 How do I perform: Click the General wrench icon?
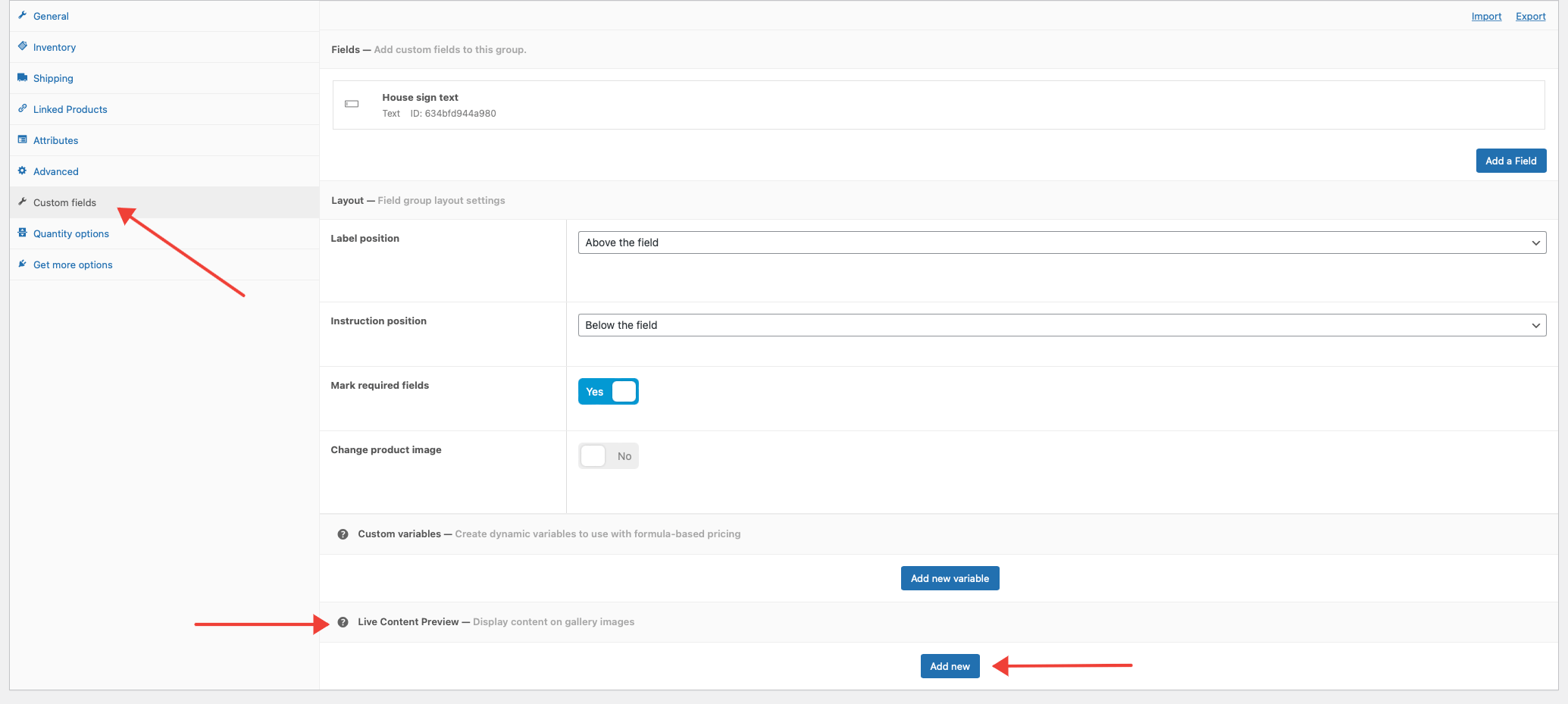tap(23, 15)
